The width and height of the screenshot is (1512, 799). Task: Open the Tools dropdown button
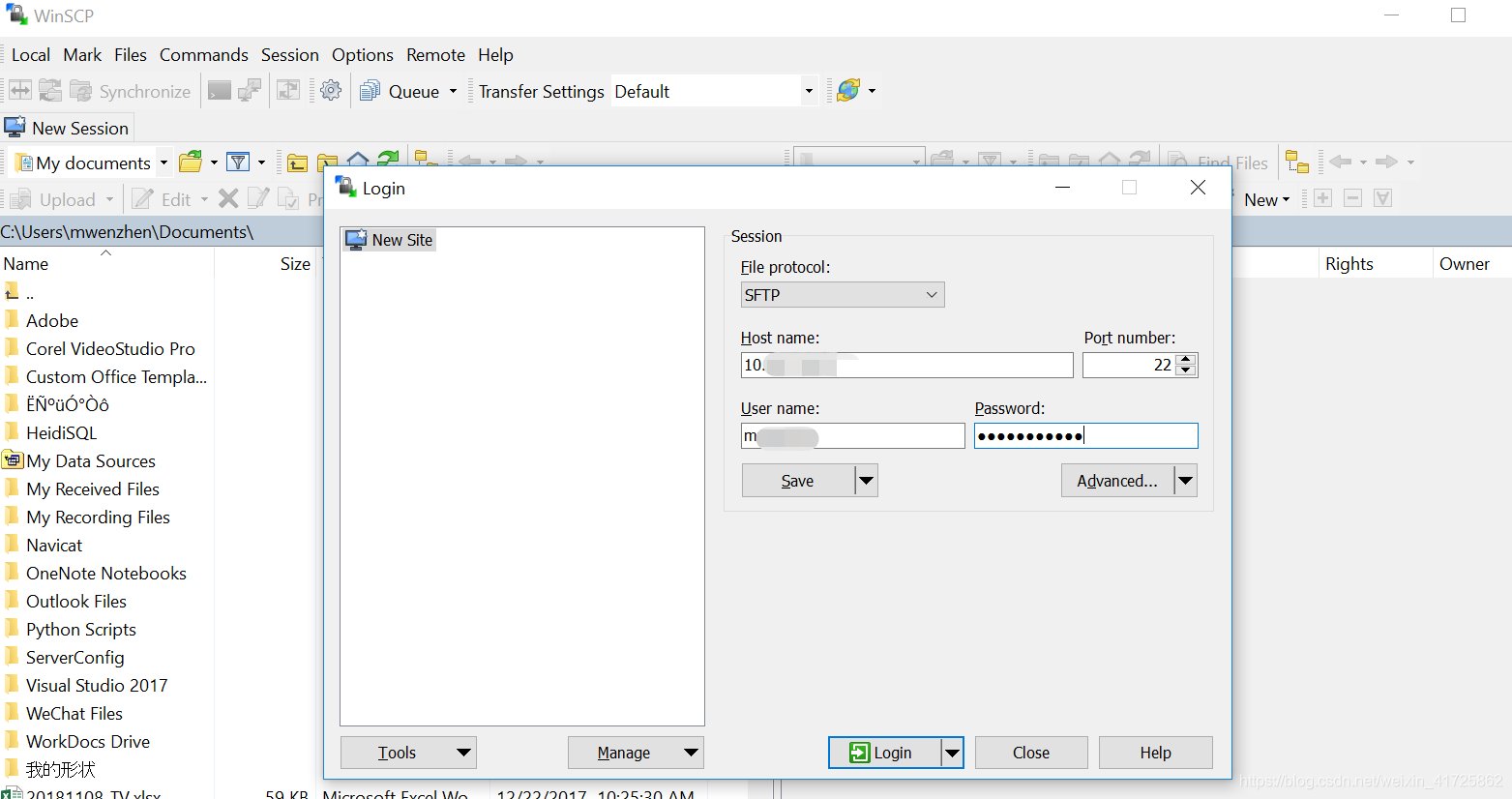408,753
